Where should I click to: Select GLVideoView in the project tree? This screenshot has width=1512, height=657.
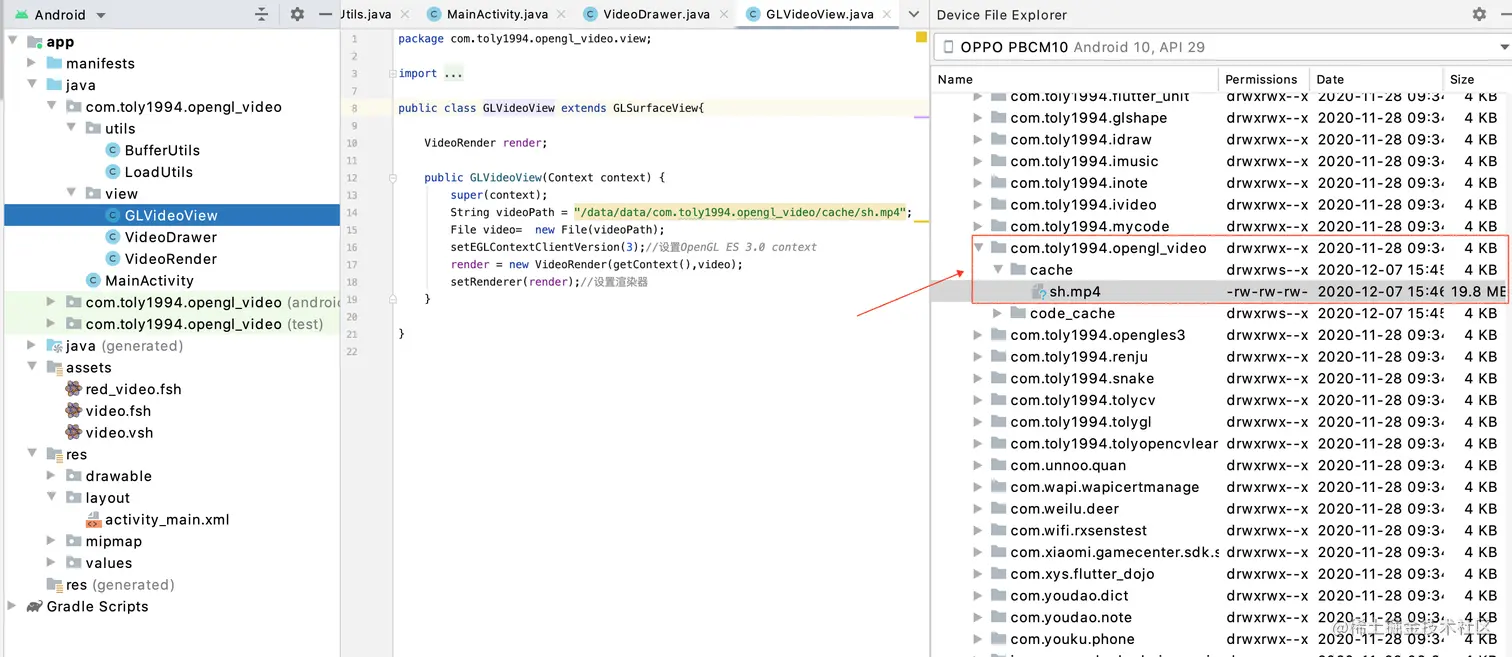171,215
